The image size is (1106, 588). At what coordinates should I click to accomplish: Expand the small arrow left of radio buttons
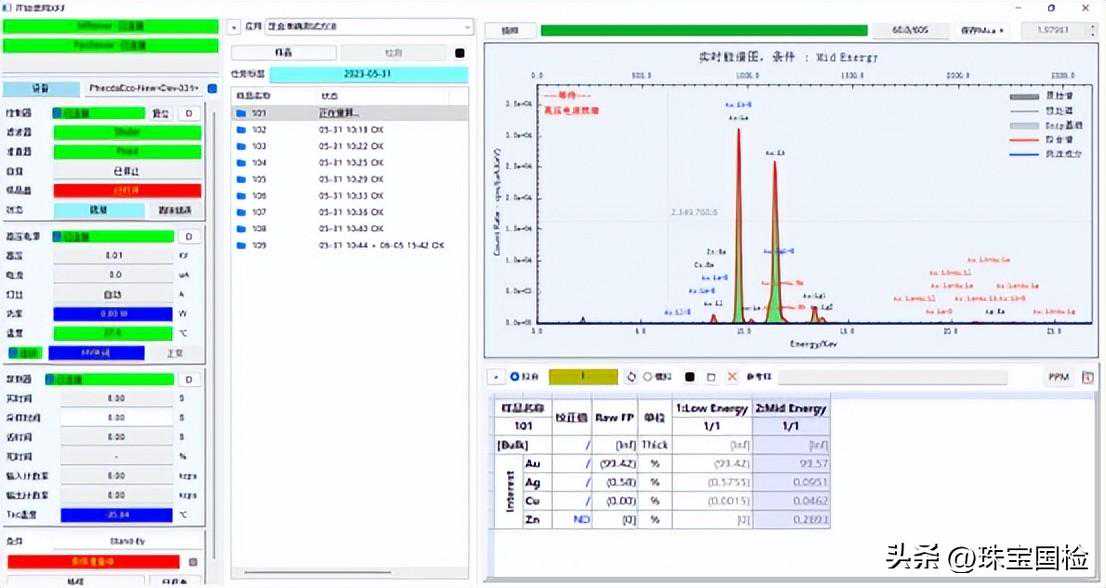(x=495, y=377)
